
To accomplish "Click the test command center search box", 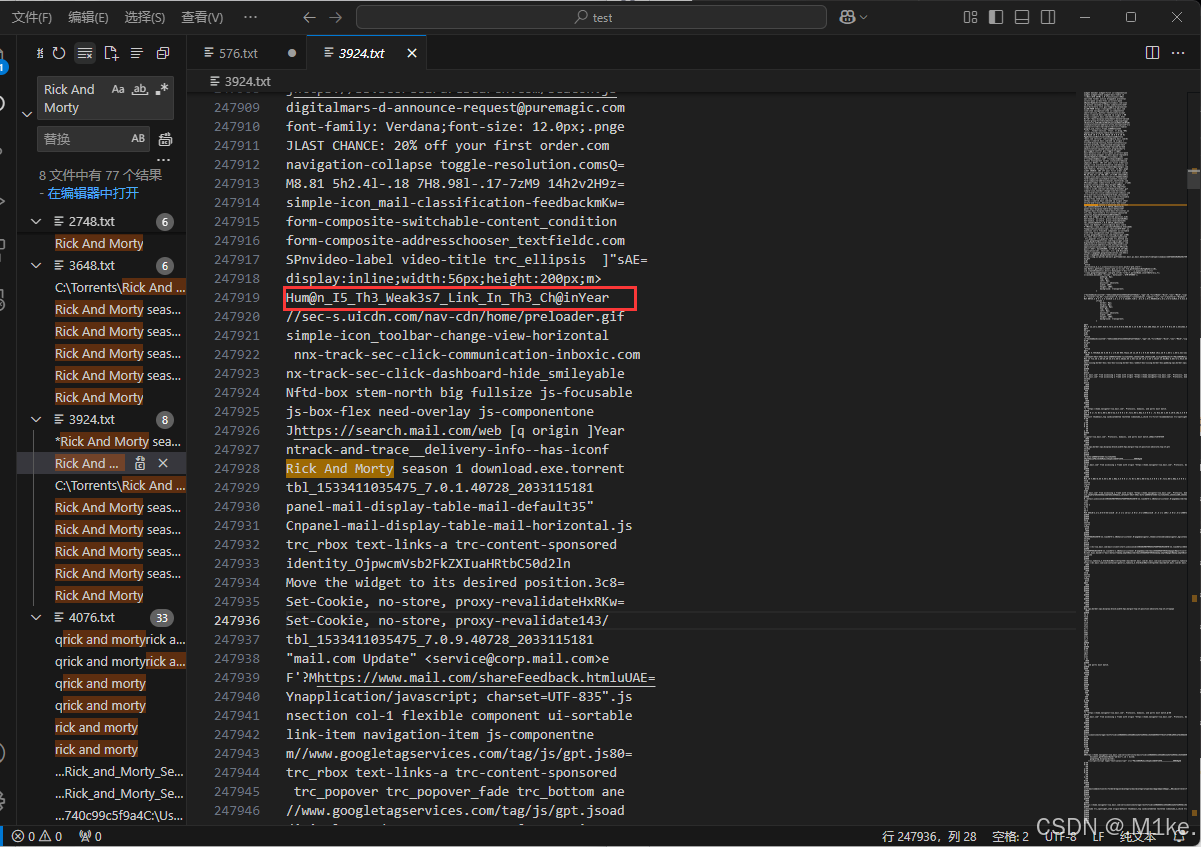I will (592, 17).
